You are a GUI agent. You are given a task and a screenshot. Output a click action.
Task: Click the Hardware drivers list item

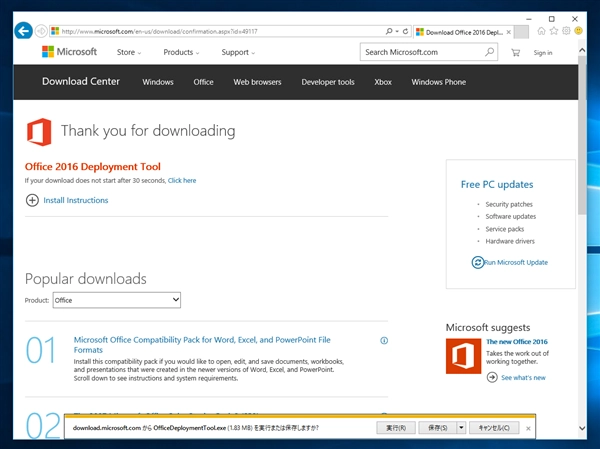tap(510, 241)
